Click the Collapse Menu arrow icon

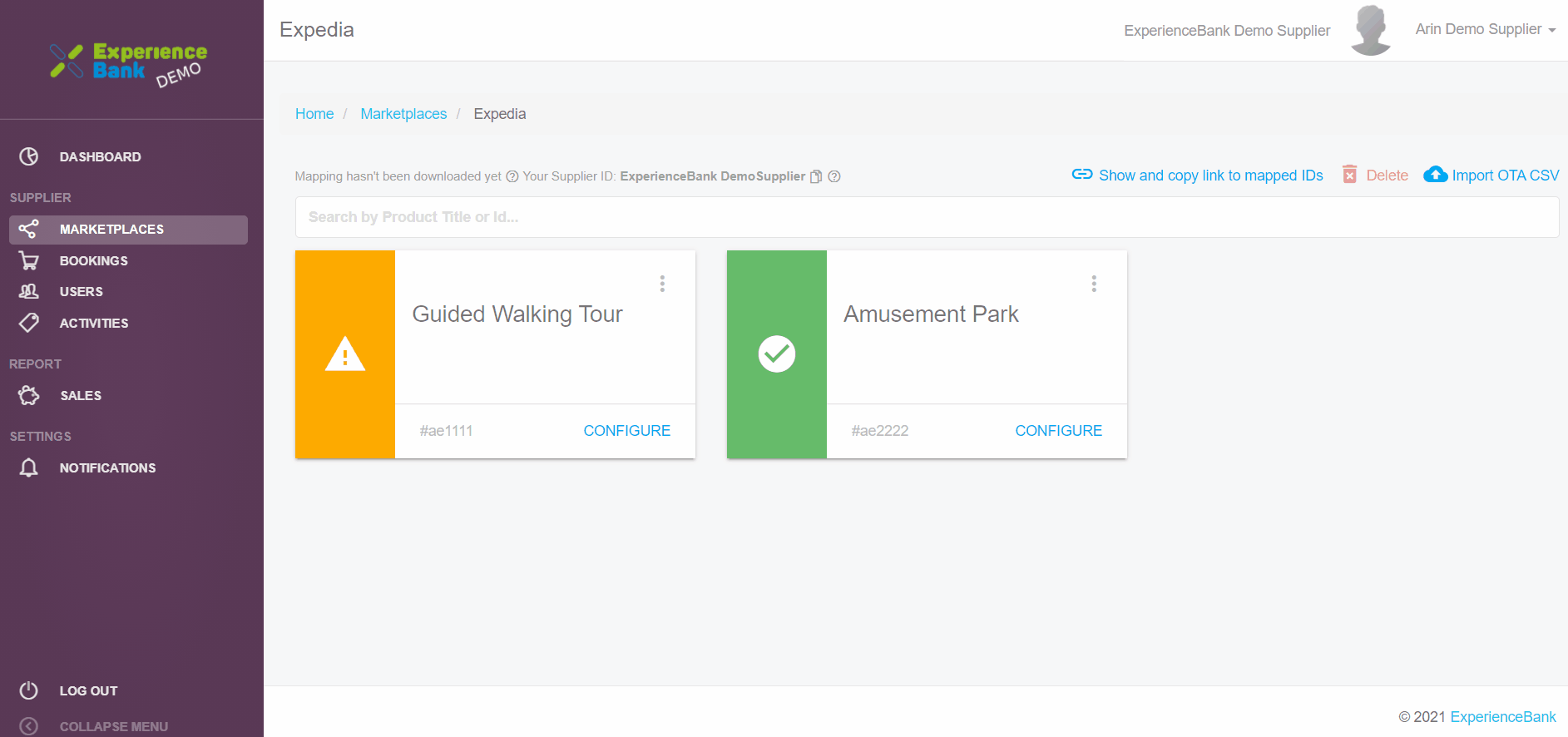click(x=29, y=726)
